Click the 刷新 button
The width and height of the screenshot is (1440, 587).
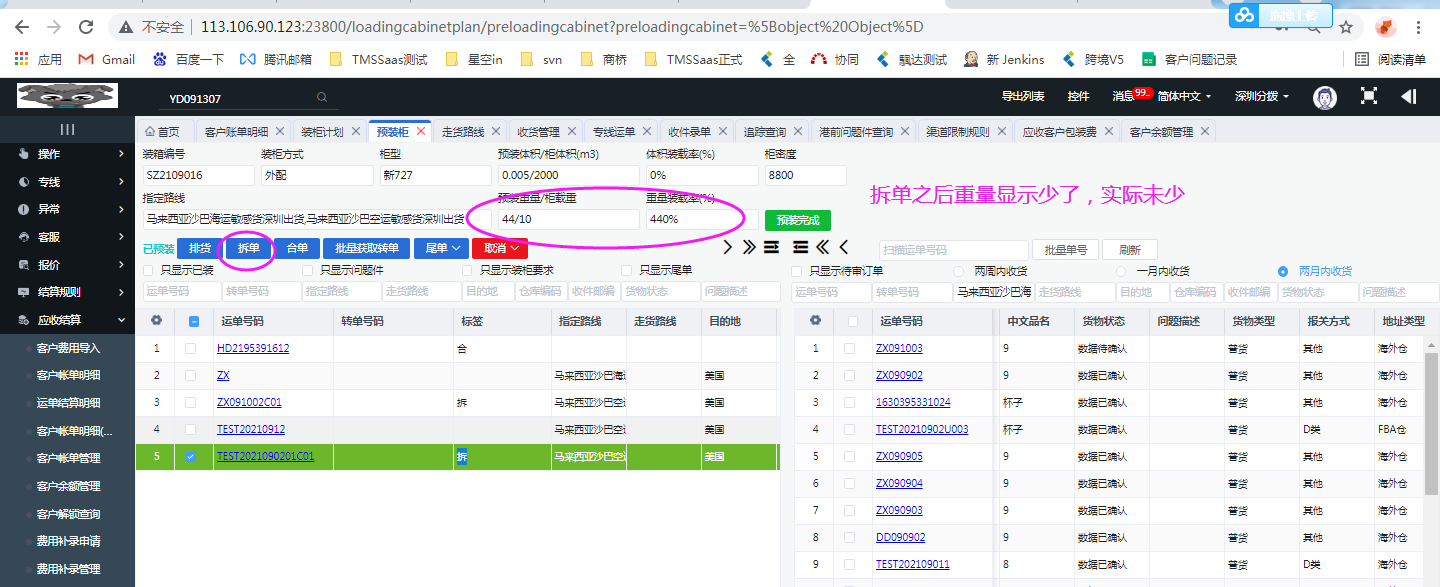coord(1130,249)
